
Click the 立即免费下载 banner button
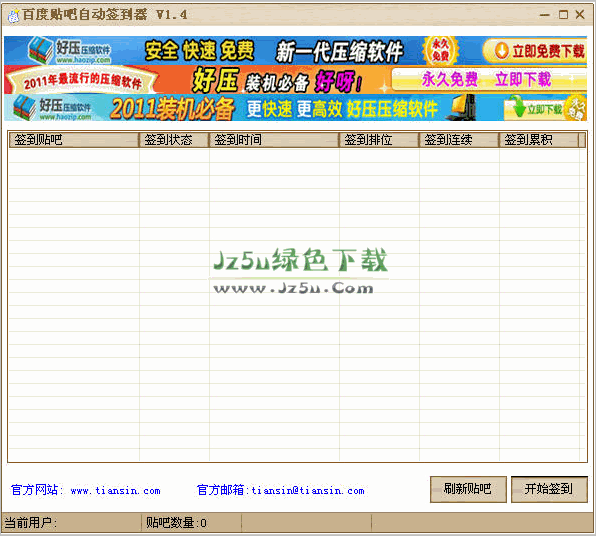(535, 51)
